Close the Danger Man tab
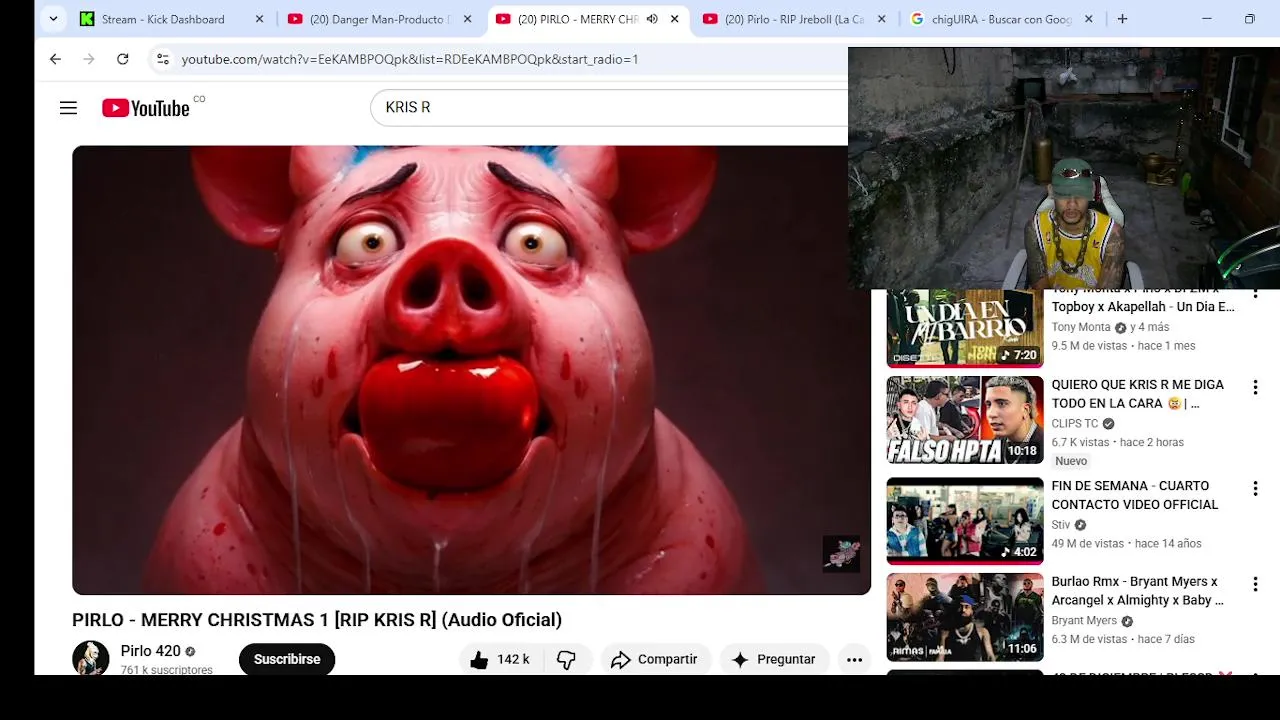 (467, 19)
